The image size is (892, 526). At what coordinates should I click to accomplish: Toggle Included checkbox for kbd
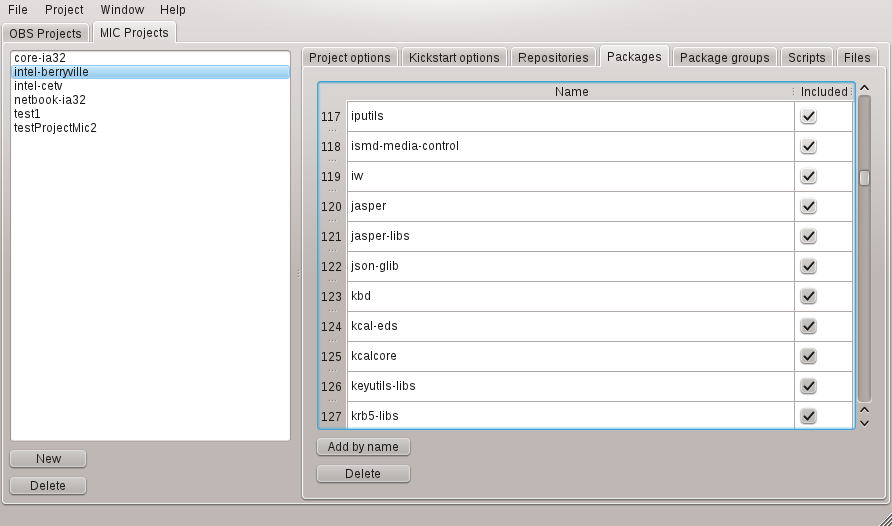pyautogui.click(x=808, y=296)
